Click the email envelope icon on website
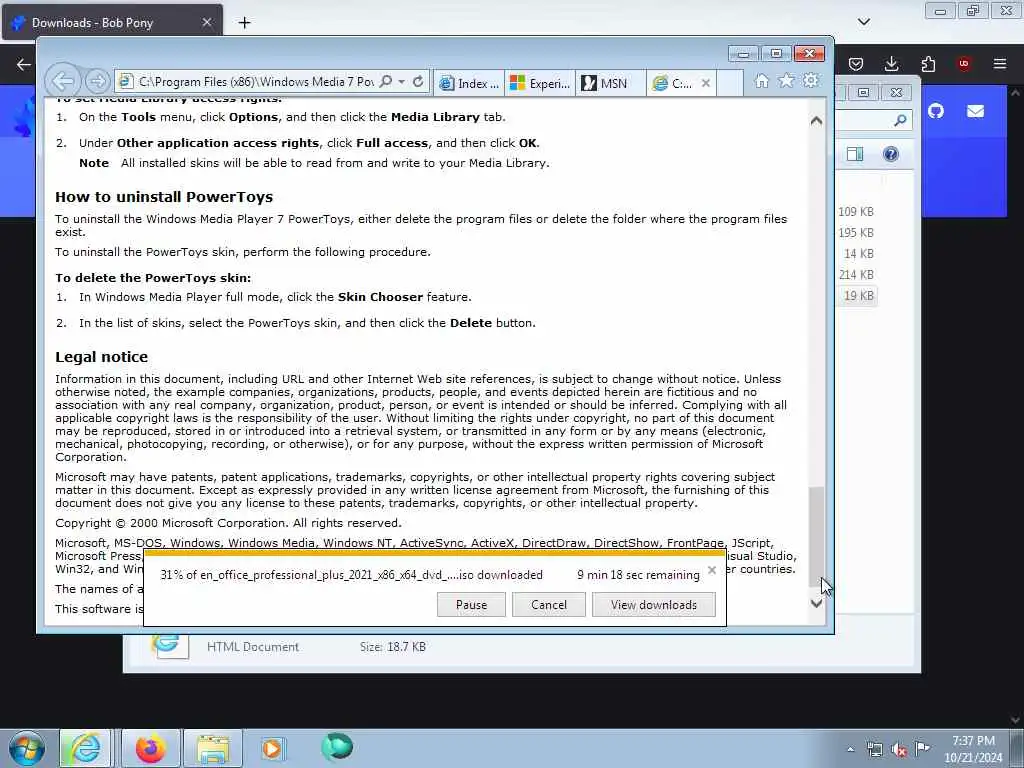 click(975, 111)
